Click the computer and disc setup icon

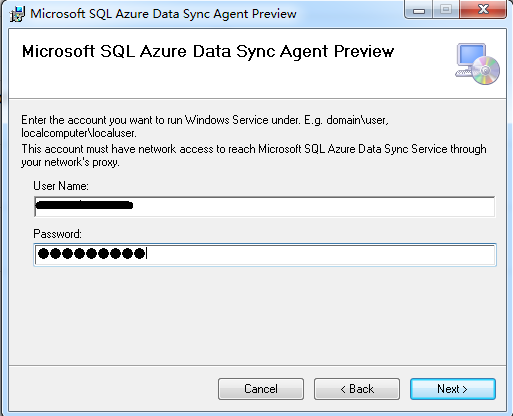coord(477,64)
